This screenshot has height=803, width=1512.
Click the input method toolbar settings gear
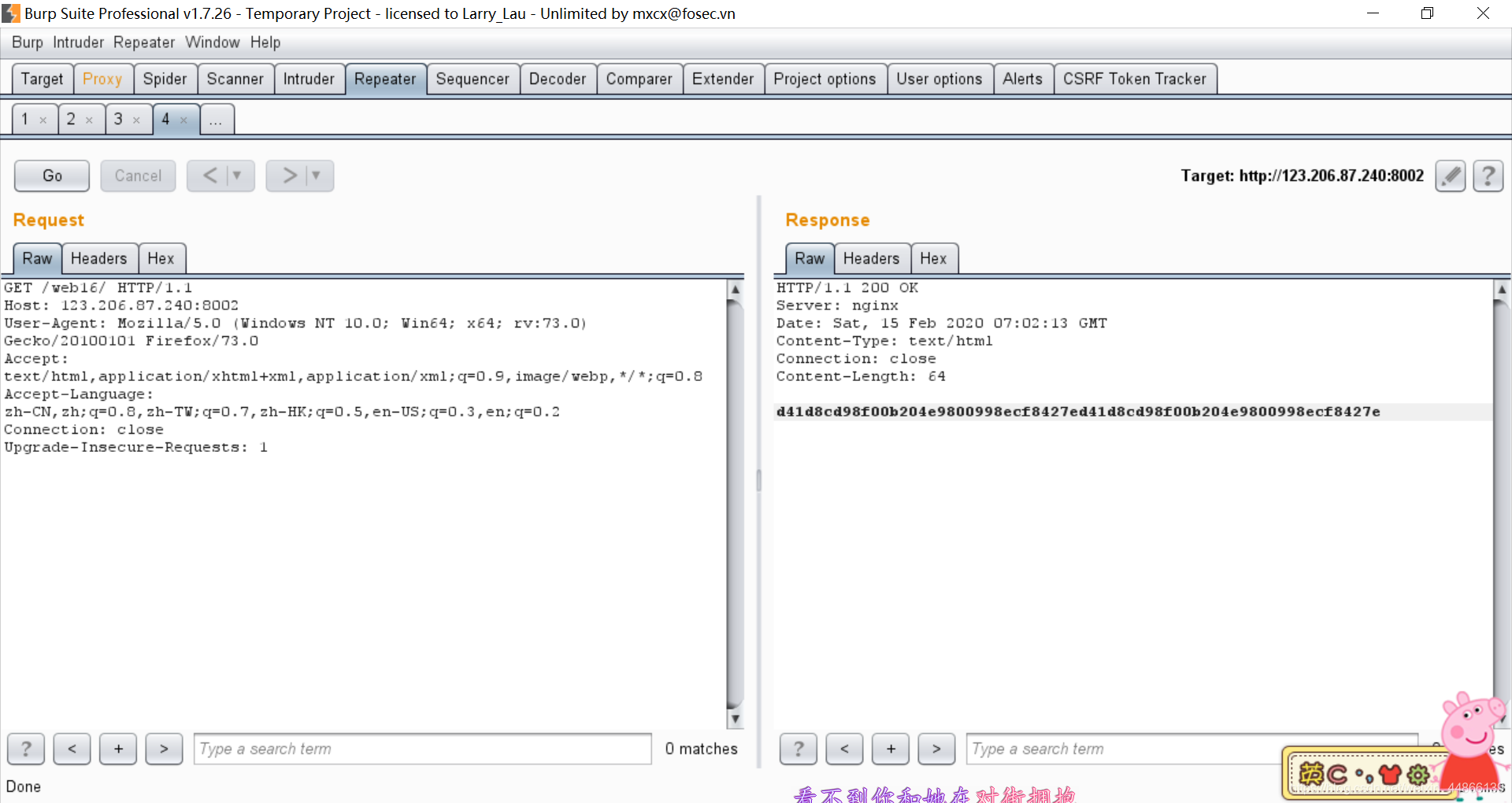[x=1418, y=775]
